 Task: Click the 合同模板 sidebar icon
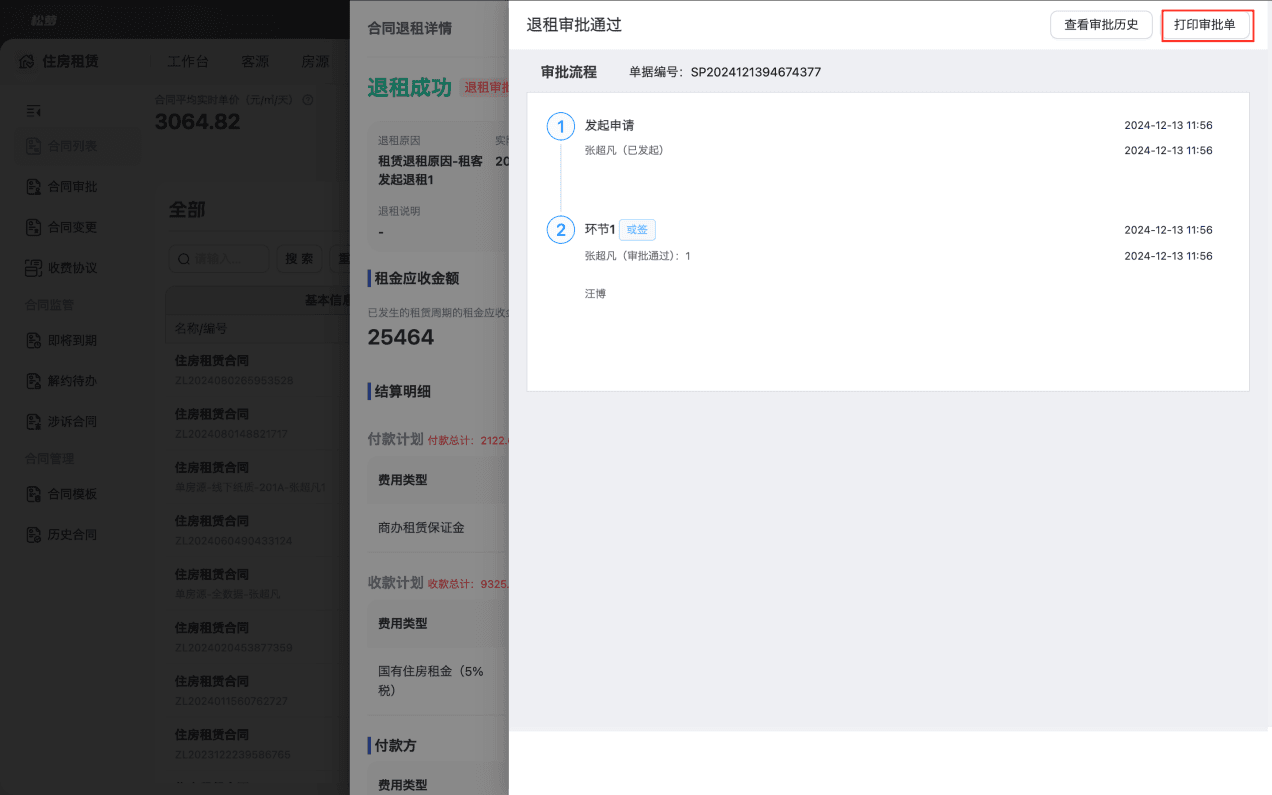point(33,494)
